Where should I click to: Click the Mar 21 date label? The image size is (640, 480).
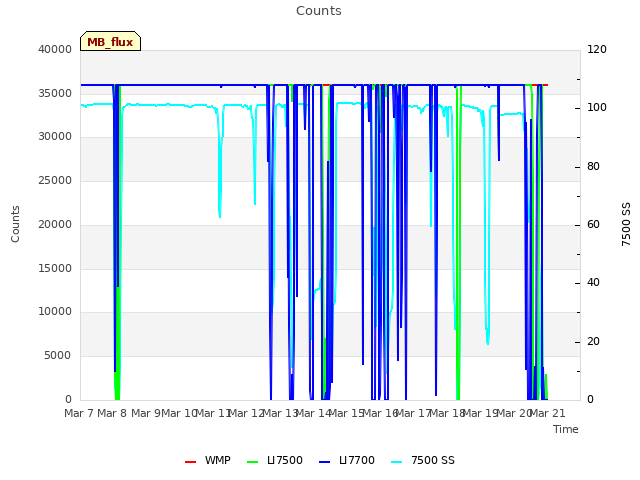tap(547, 413)
